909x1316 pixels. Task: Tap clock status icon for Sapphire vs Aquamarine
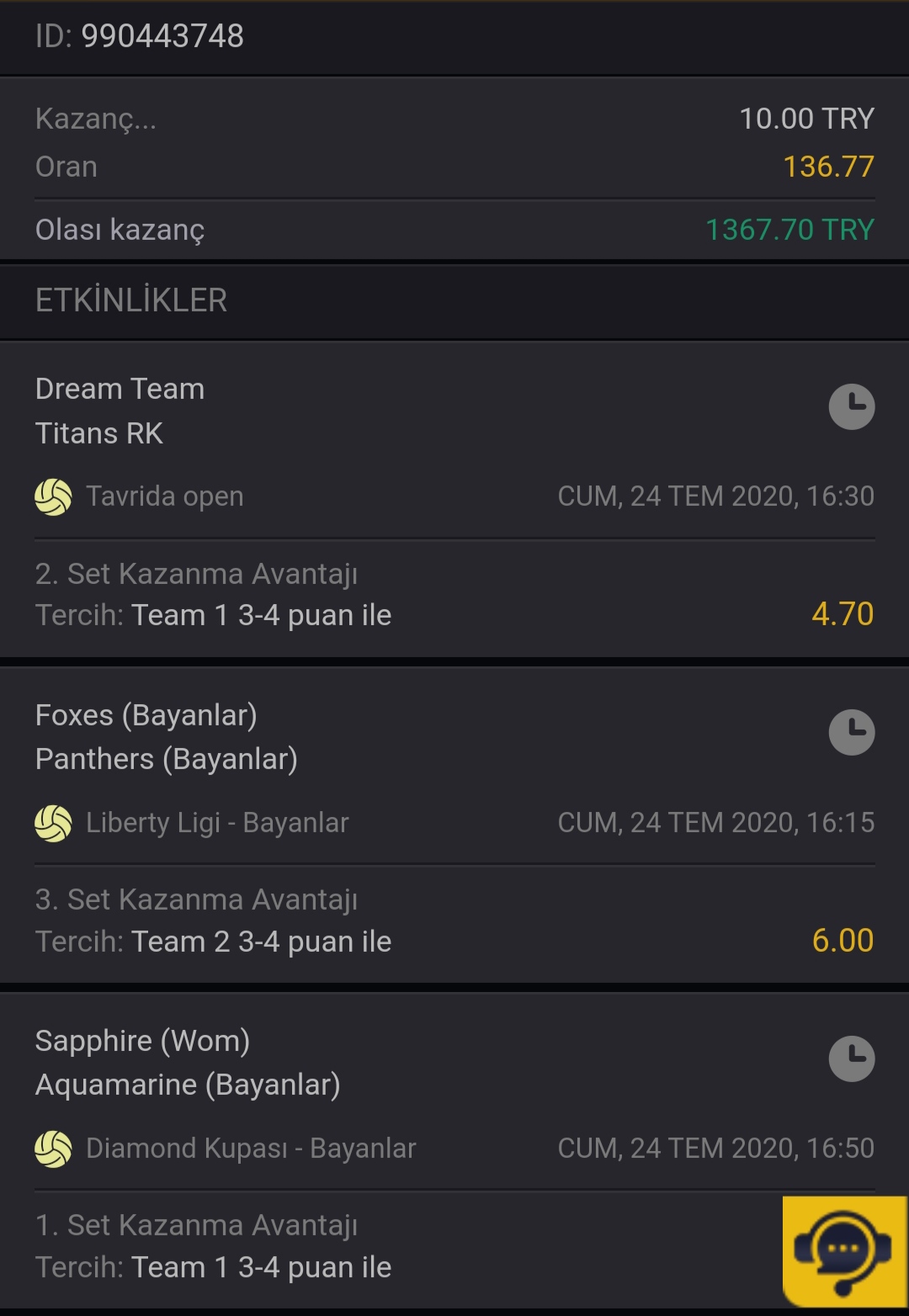point(852,1059)
